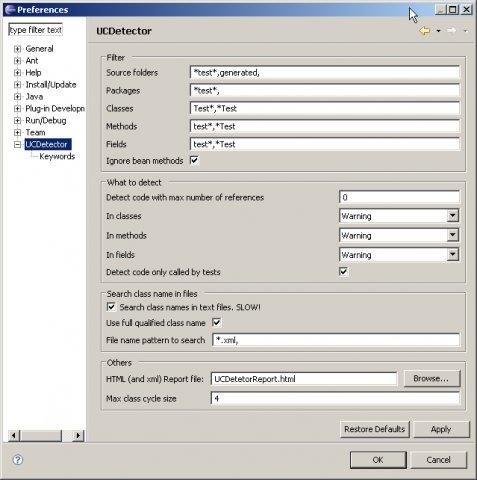
Task: Toggle the Ignore bean methods checkbox
Action: coord(194,160)
